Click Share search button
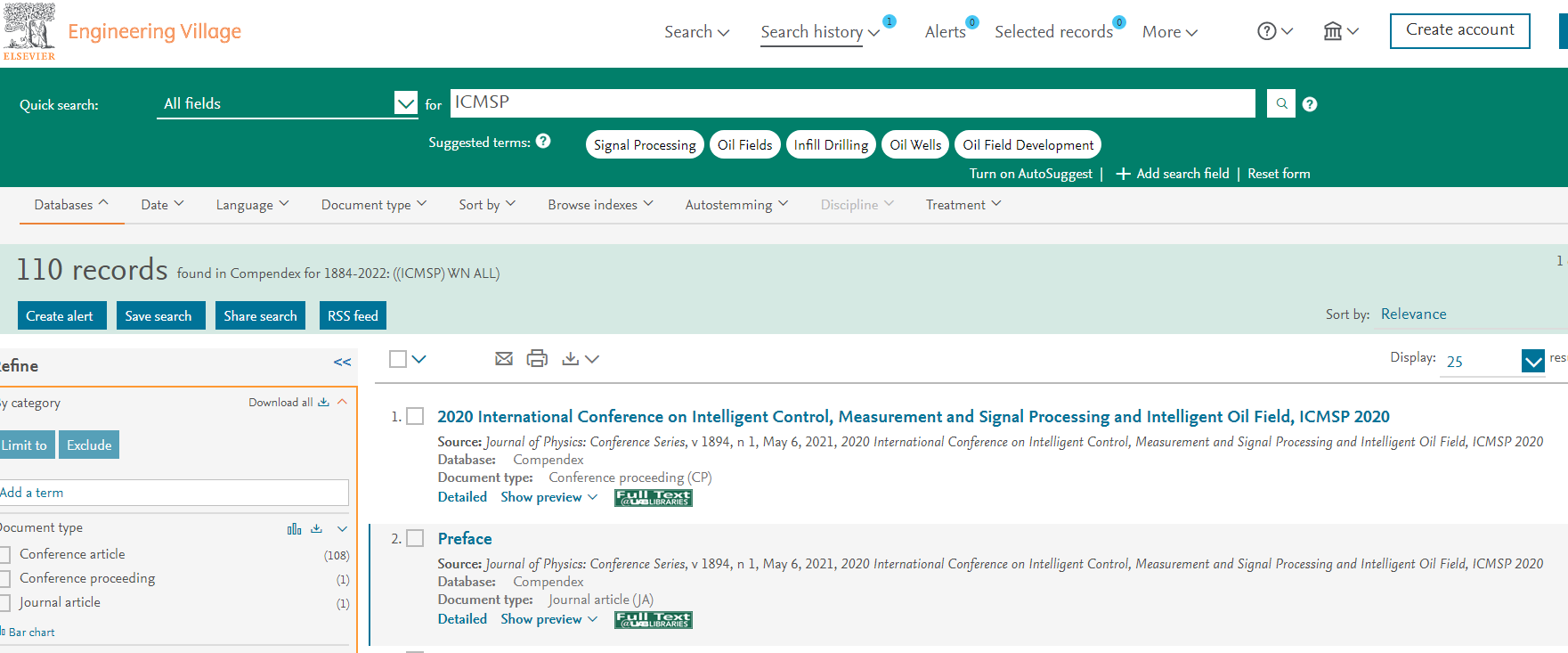This screenshot has height=653, width=1568. tap(260, 315)
